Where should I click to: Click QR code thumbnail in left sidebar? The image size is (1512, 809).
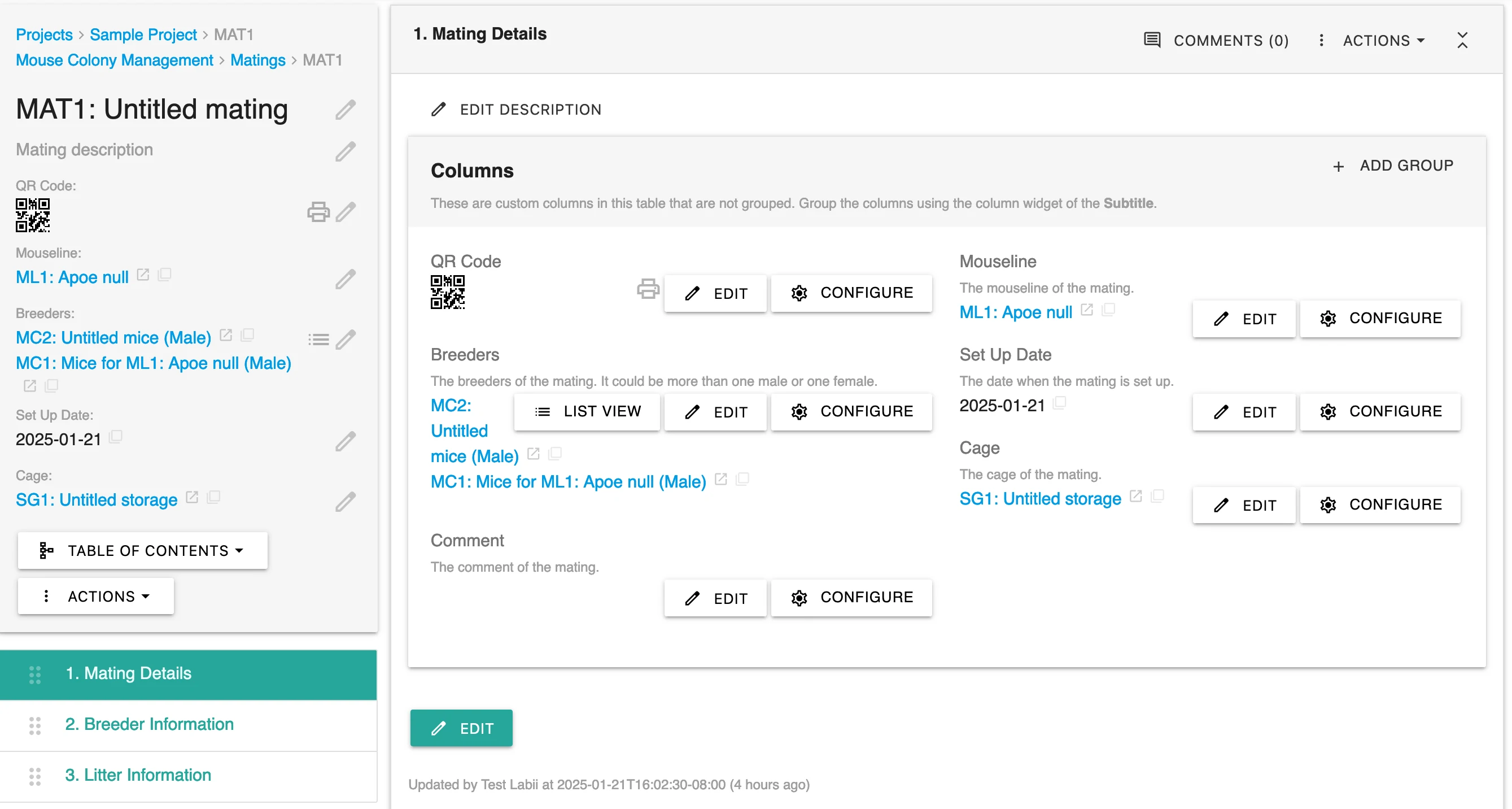coord(33,215)
